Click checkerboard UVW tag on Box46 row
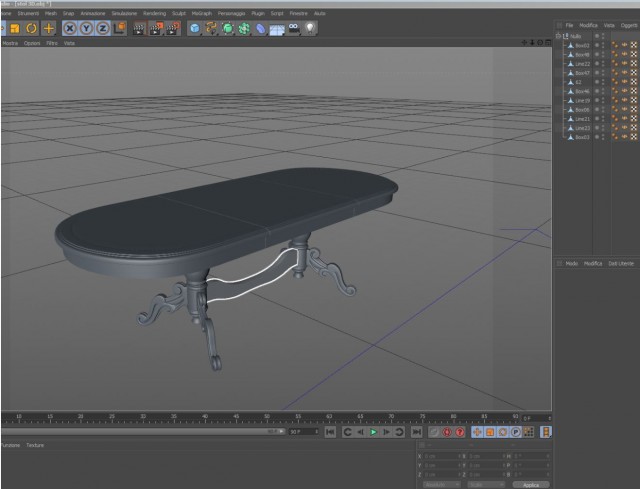 tap(633, 91)
